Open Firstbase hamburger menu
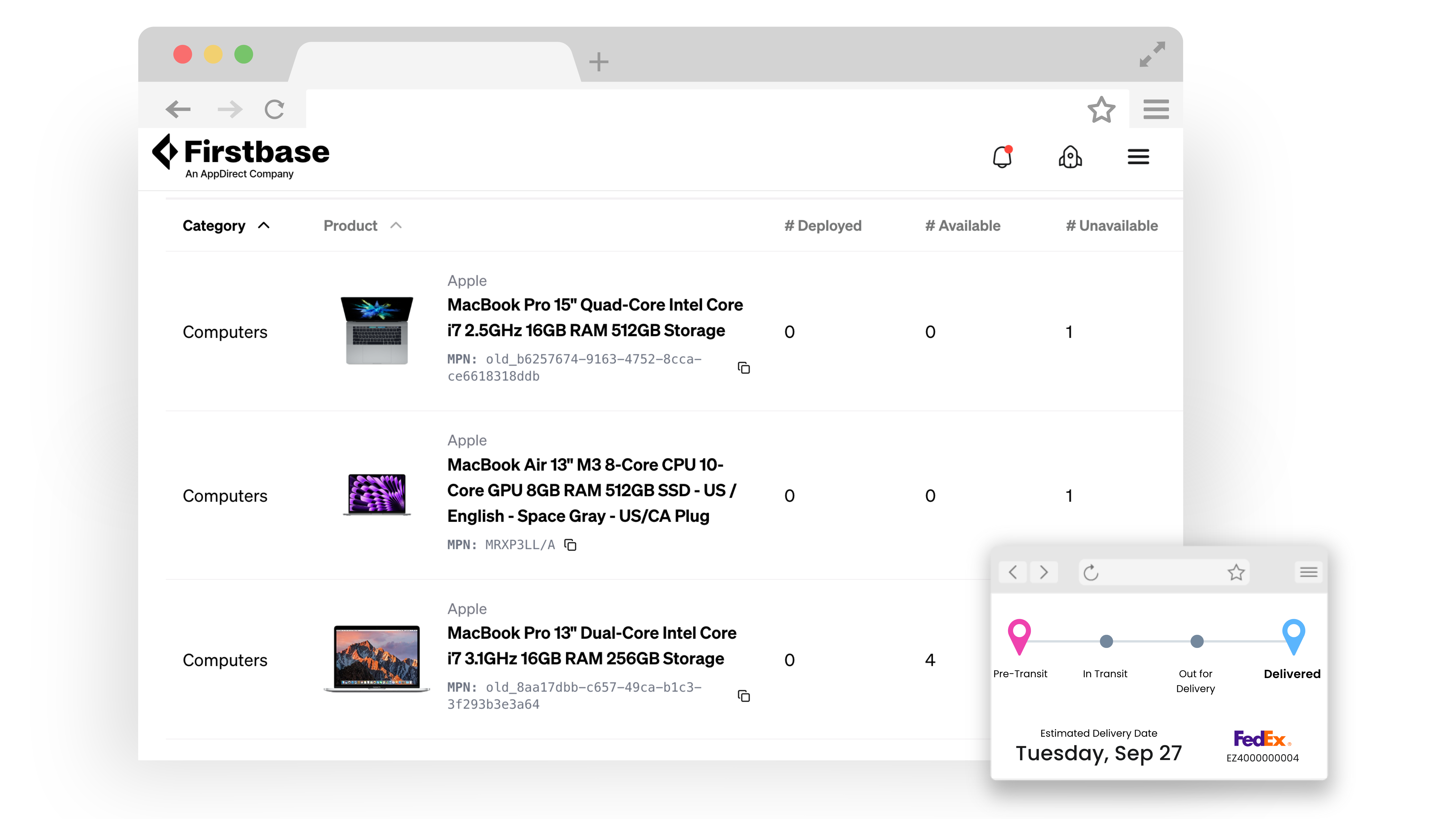The width and height of the screenshot is (1456, 819). [1138, 157]
